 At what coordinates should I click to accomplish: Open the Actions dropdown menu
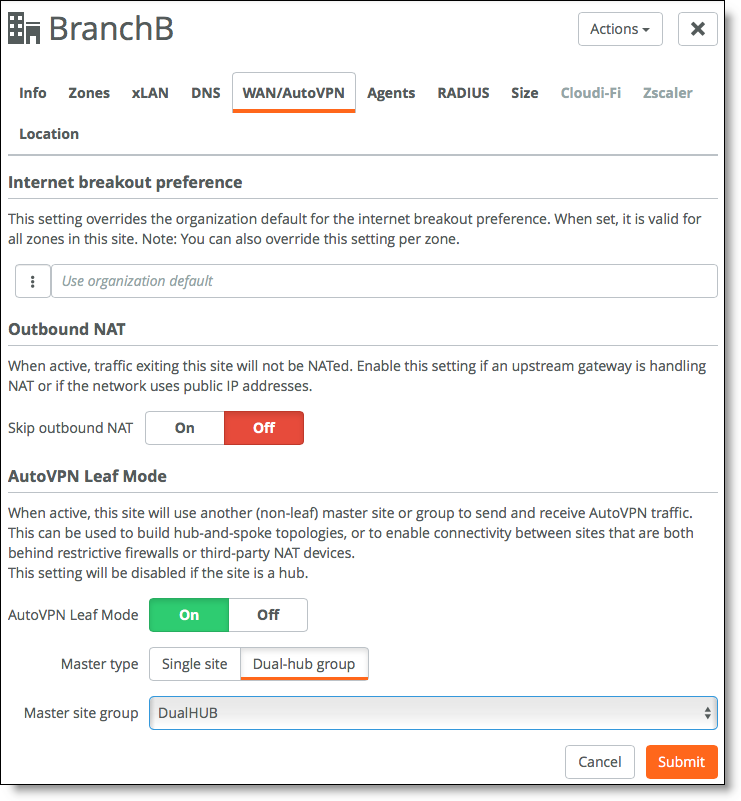click(x=620, y=29)
